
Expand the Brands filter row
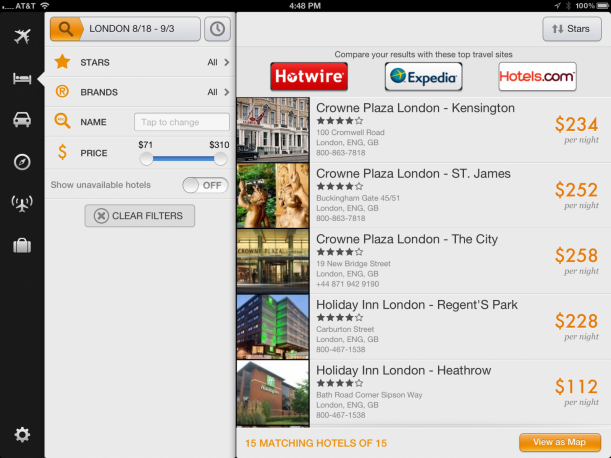click(x=140, y=93)
